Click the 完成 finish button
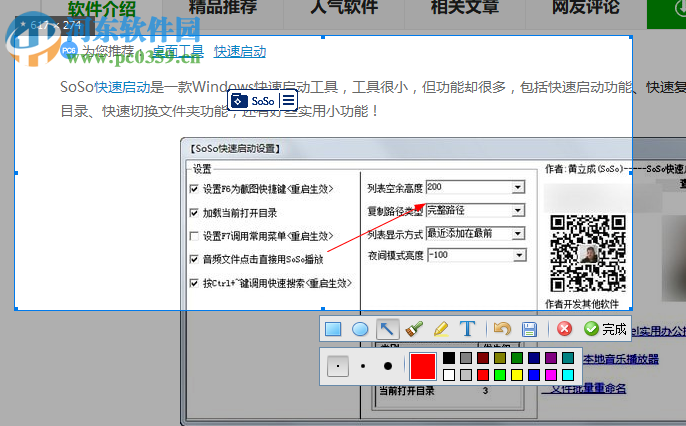Screen dimensions: 686x426 coord(606,328)
